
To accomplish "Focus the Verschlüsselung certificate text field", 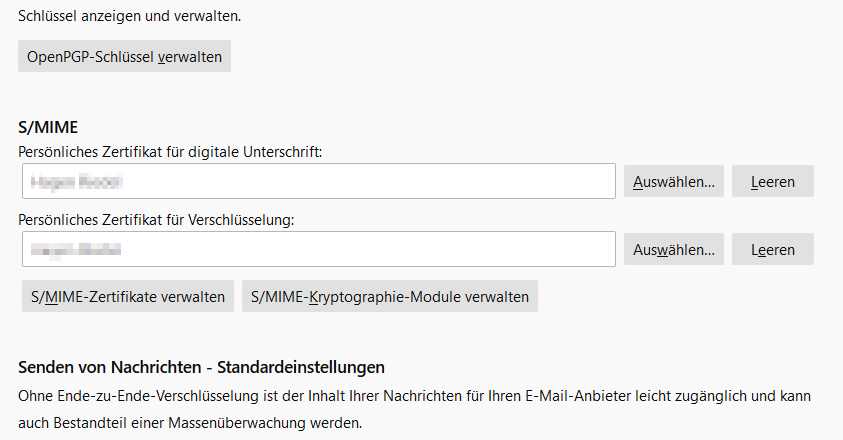I will (x=318, y=249).
